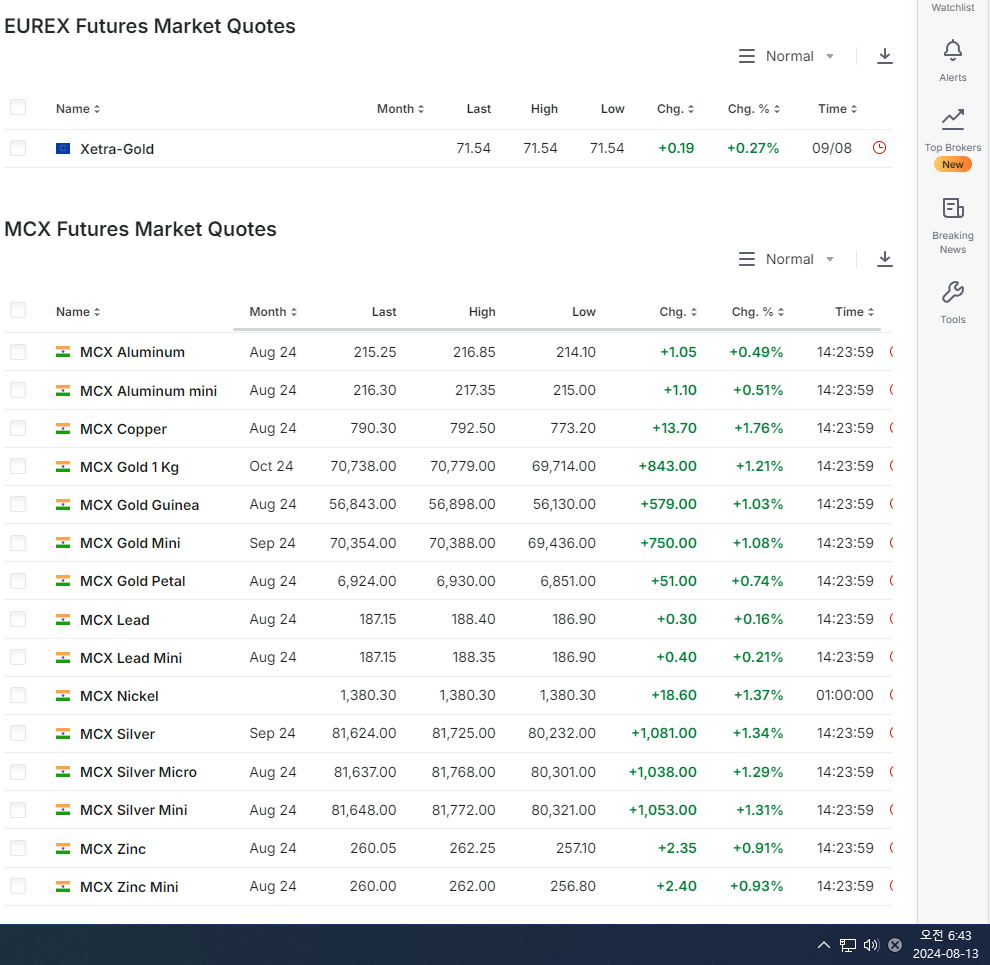The width and height of the screenshot is (990, 965).
Task: Click the India flag next to MCX Copper
Action: click(63, 429)
